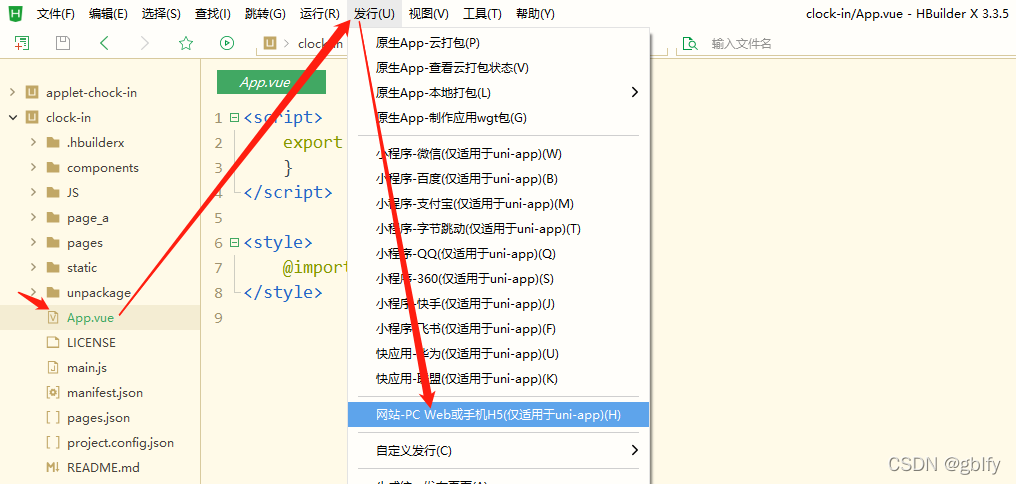Expand the applet-chock-in project node
The height and width of the screenshot is (484, 1016).
click(12, 93)
